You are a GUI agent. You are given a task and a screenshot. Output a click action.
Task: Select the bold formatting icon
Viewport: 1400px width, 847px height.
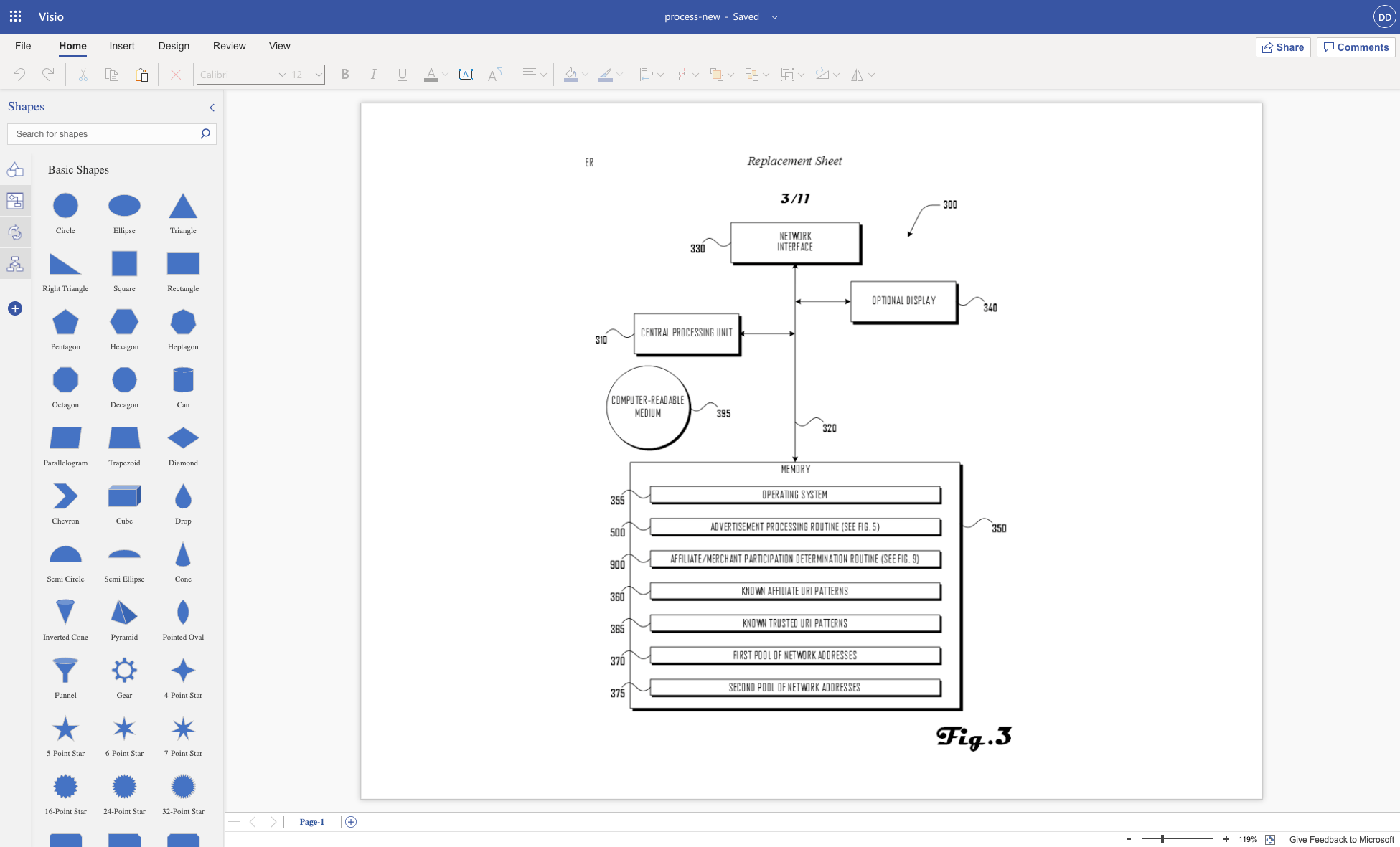pos(344,74)
